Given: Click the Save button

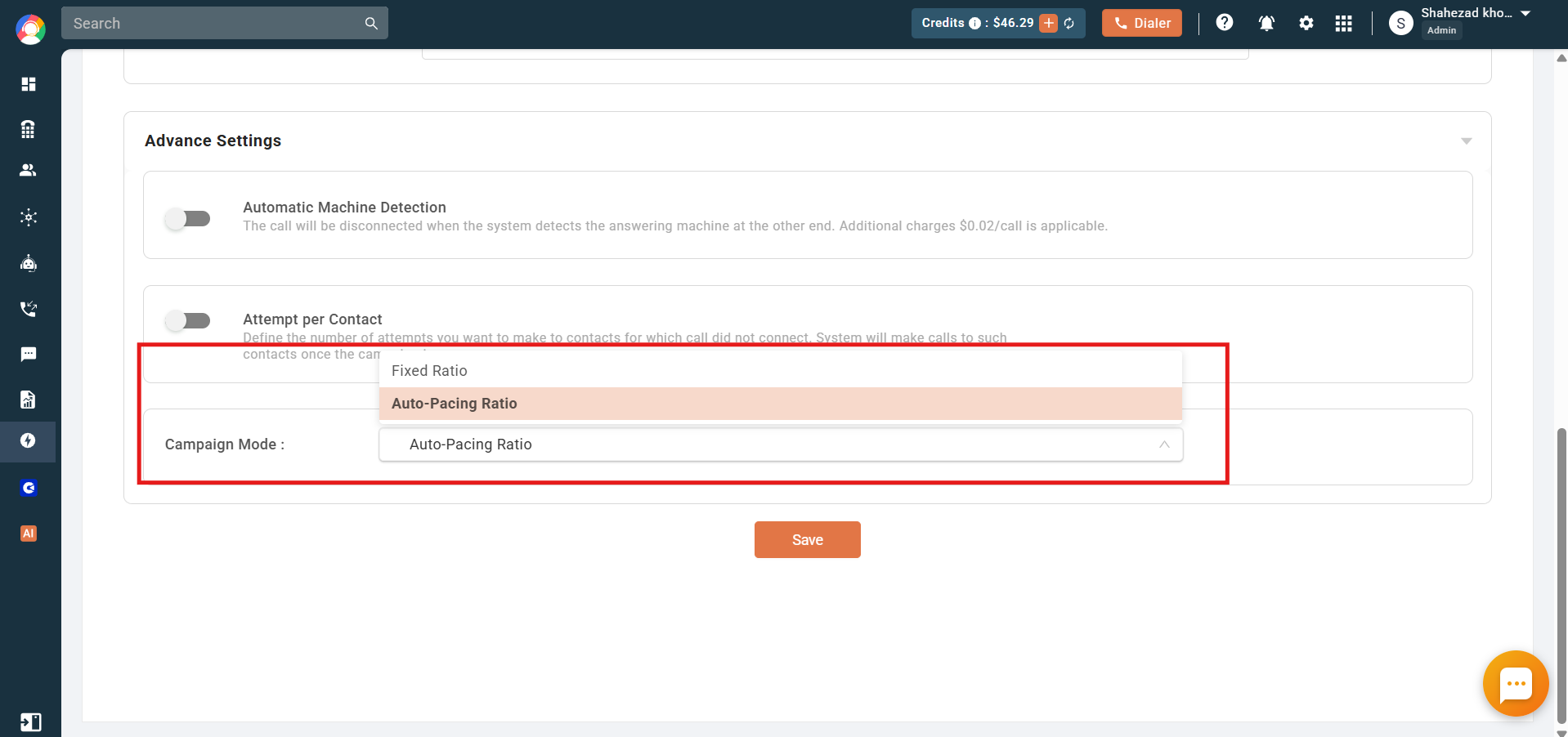Looking at the screenshot, I should (808, 540).
